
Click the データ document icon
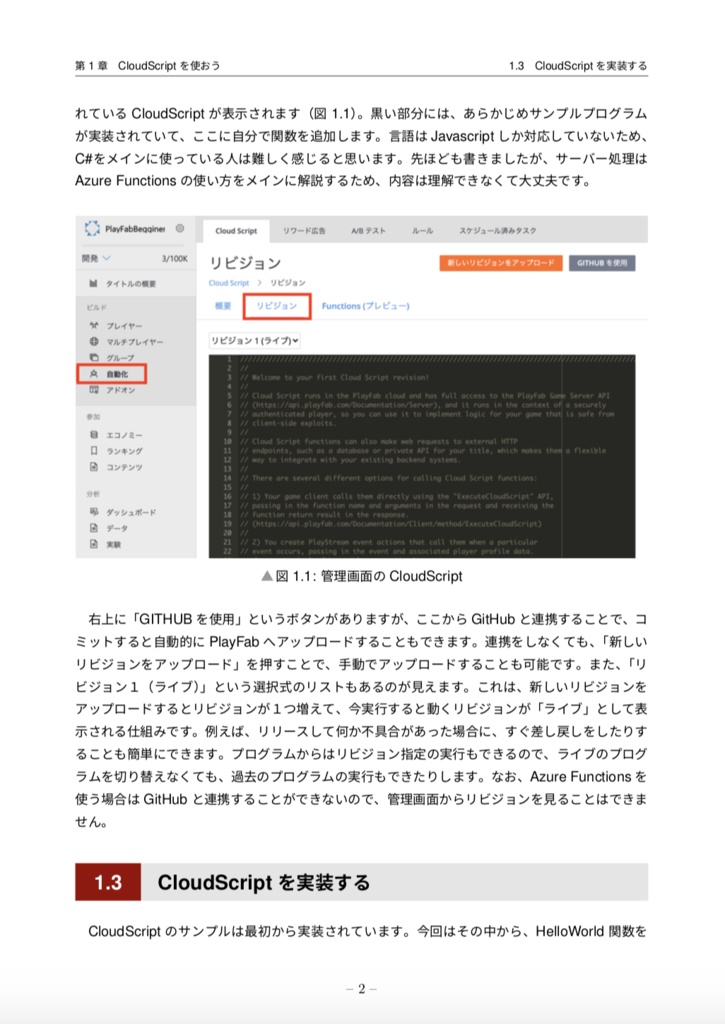(93, 528)
